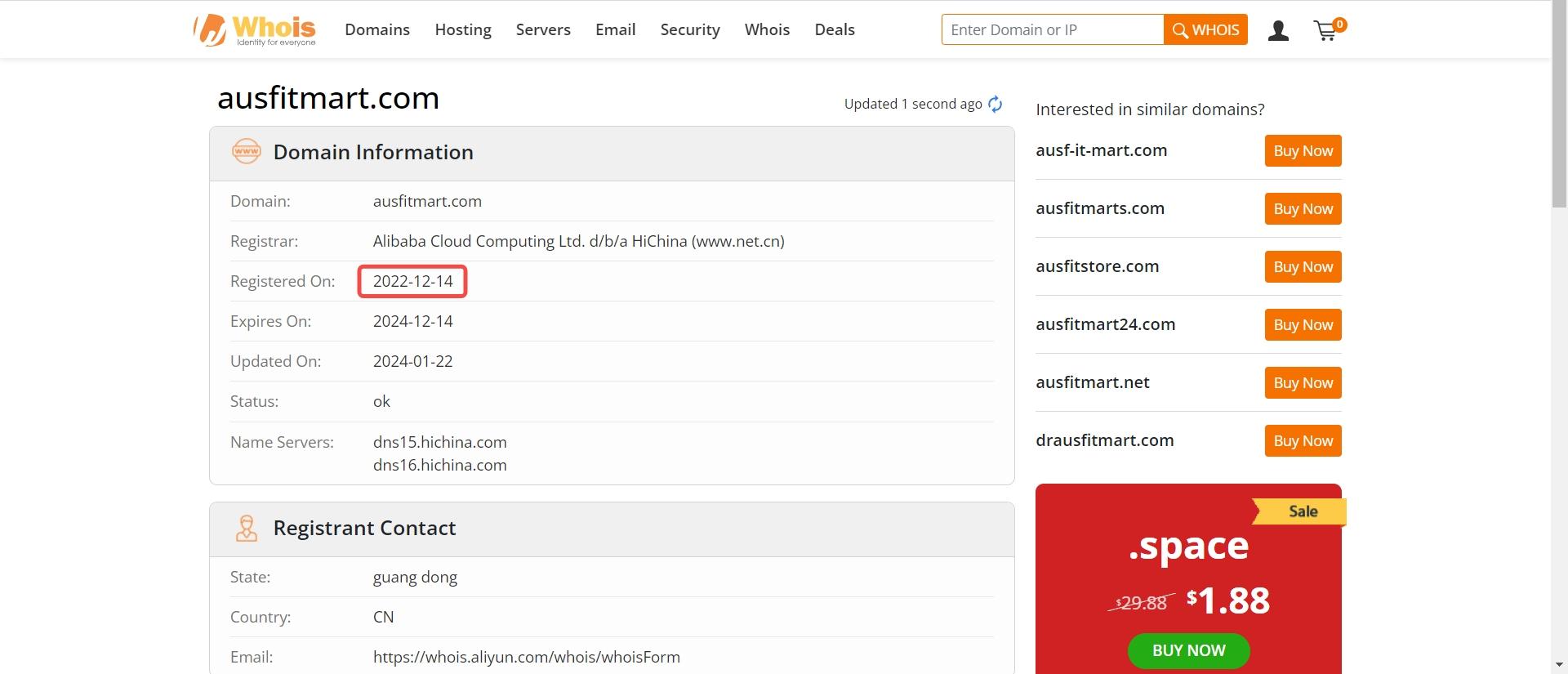
Task: Buy ausfitstore.com with Buy Now
Action: click(x=1303, y=266)
